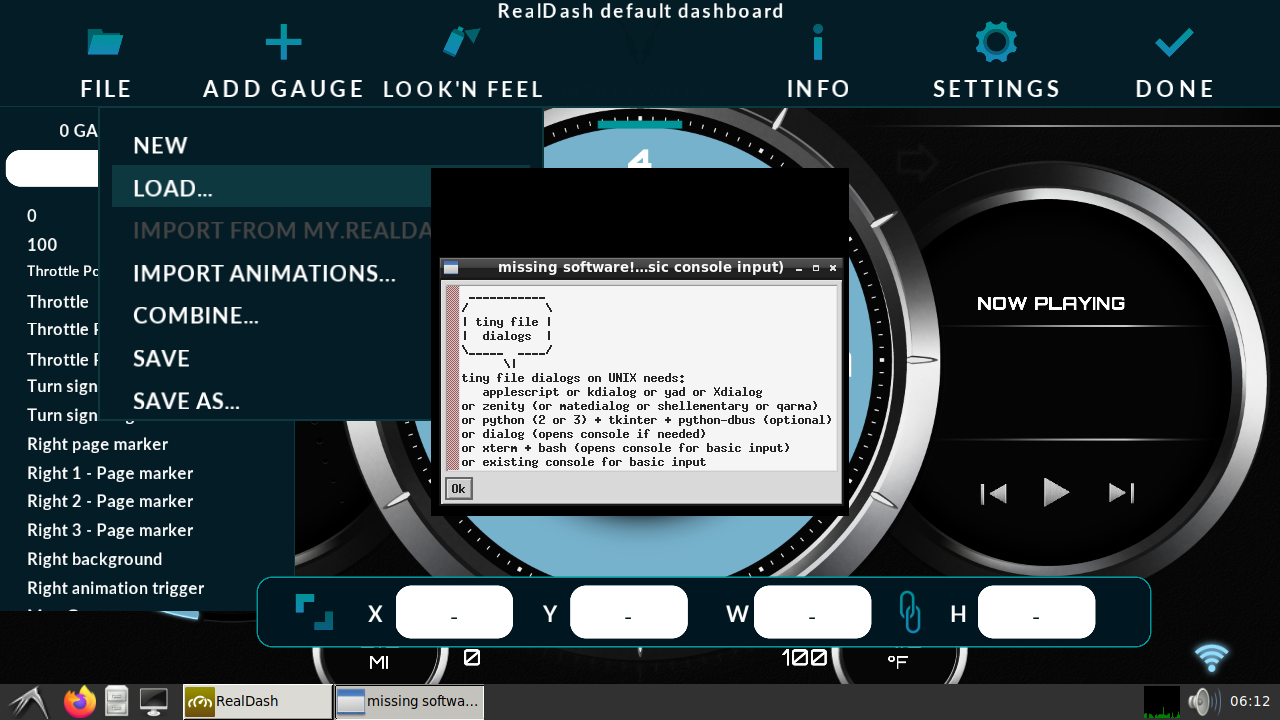Launch Firefox from taskbar

coord(80,701)
